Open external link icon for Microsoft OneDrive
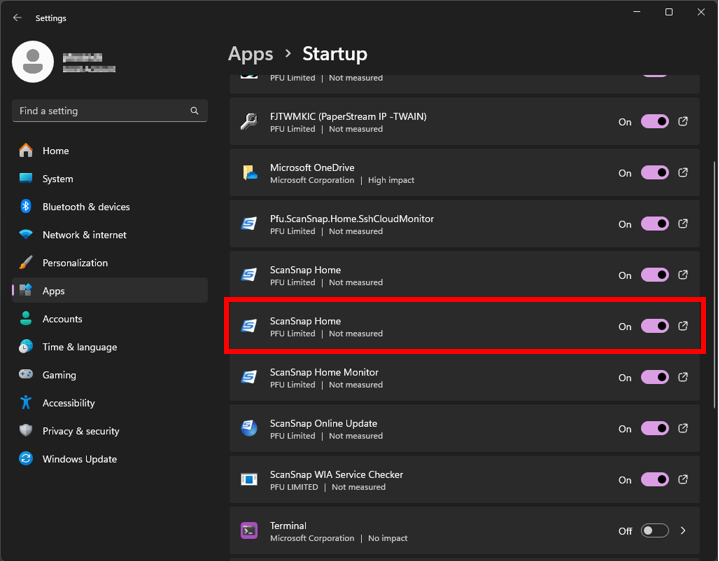This screenshot has height=561, width=719. click(x=683, y=172)
